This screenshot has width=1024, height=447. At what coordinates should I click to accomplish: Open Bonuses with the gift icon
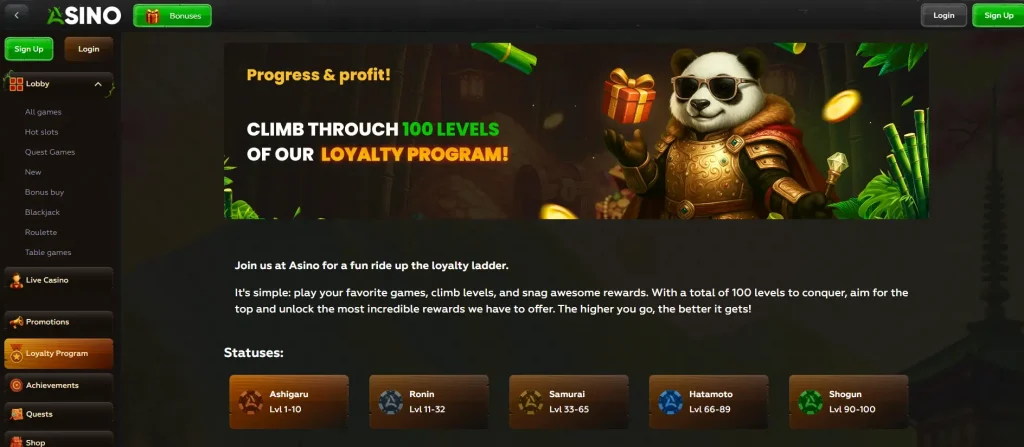point(172,16)
